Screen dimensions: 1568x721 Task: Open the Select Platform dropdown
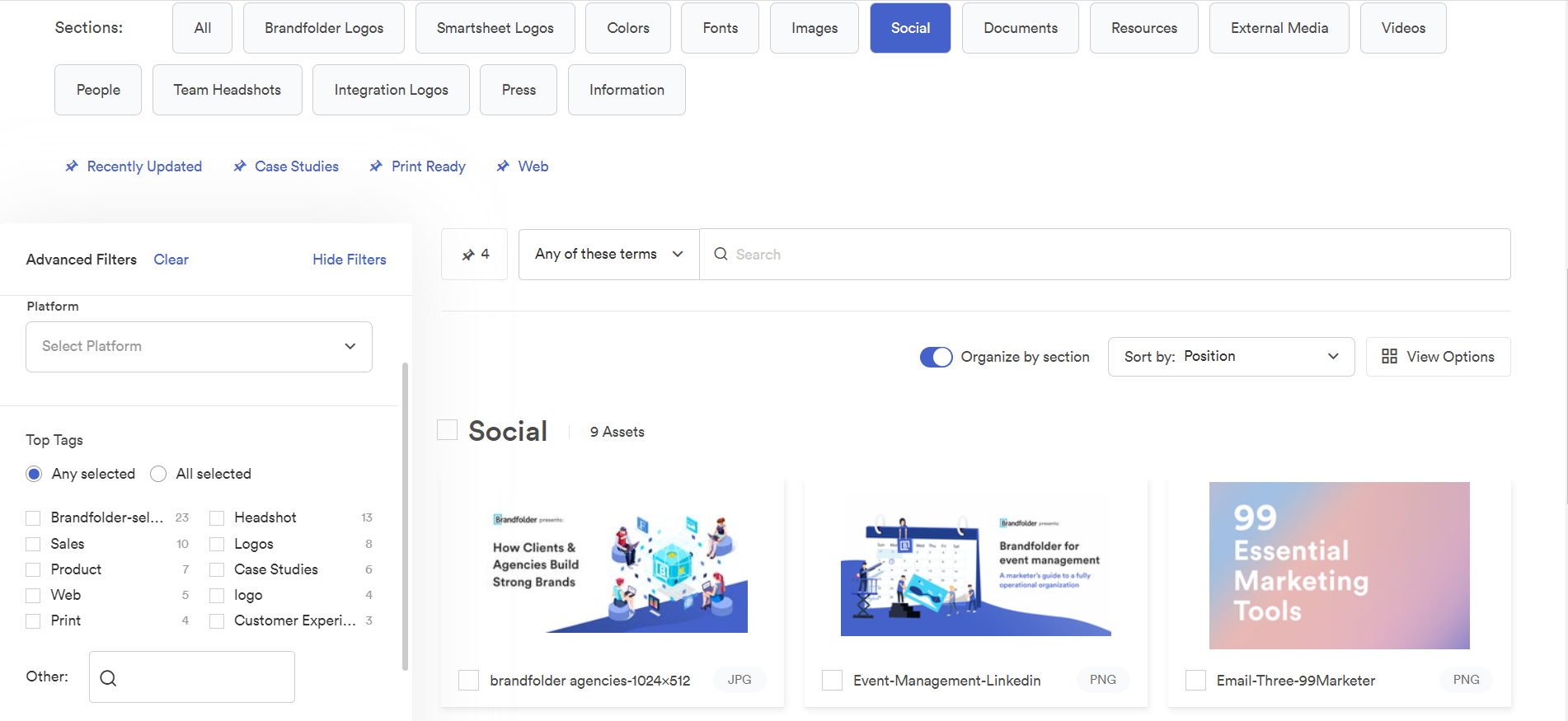199,346
